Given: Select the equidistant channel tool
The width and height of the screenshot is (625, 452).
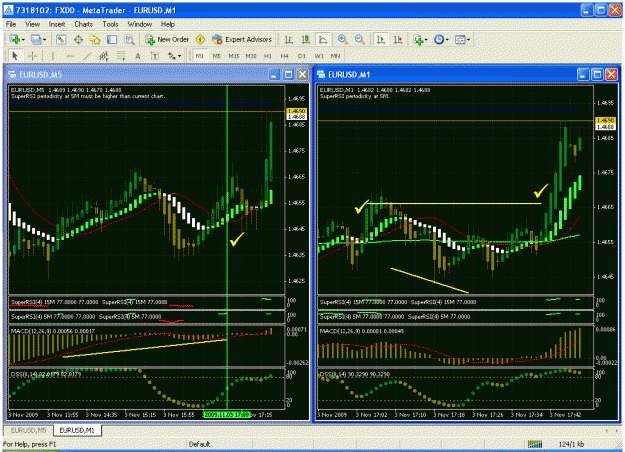Looking at the screenshot, I should coord(104,56).
